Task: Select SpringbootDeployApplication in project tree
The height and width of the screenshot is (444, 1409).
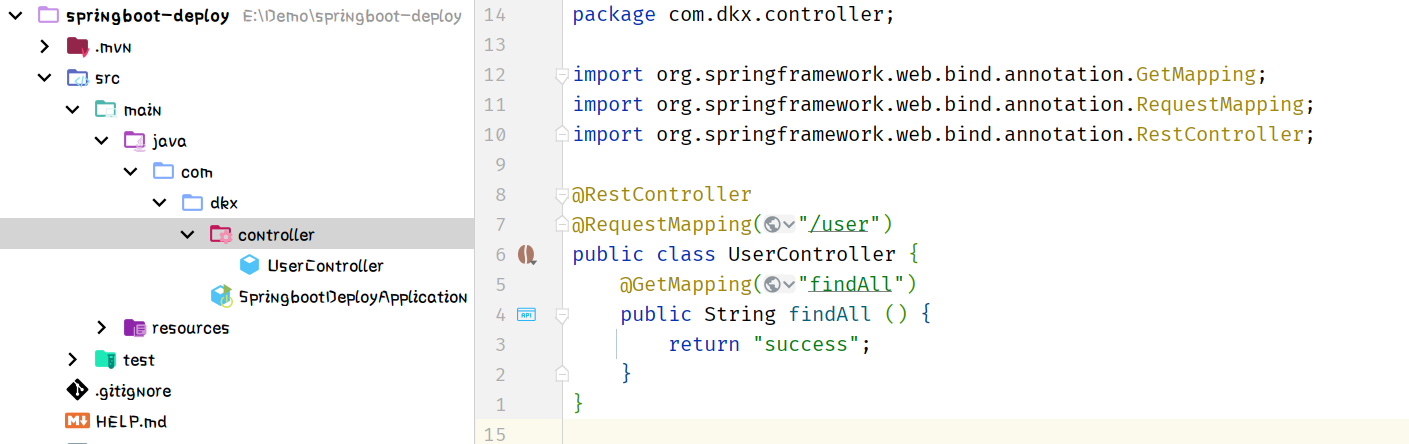Action: click(352, 297)
